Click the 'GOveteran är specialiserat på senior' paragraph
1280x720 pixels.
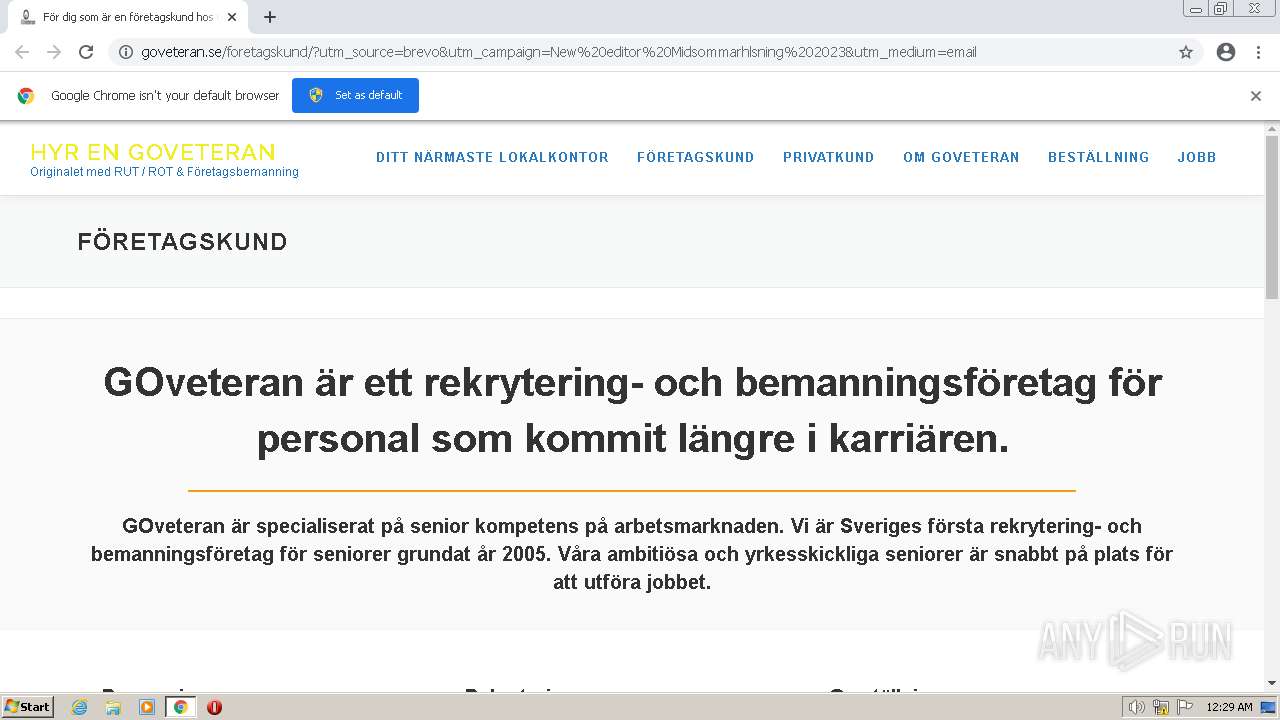point(632,554)
